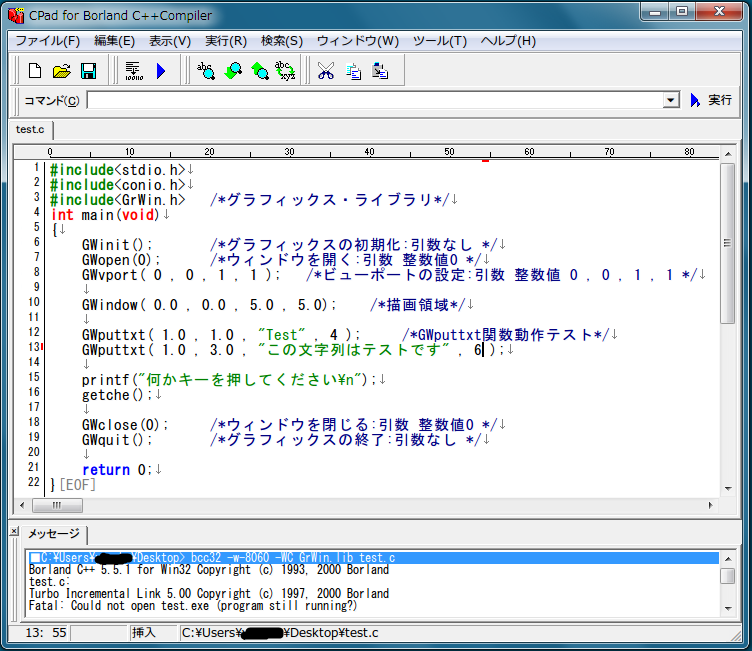The image size is (752, 651).
Task: Open the 表示(V) menu
Action: [170, 41]
